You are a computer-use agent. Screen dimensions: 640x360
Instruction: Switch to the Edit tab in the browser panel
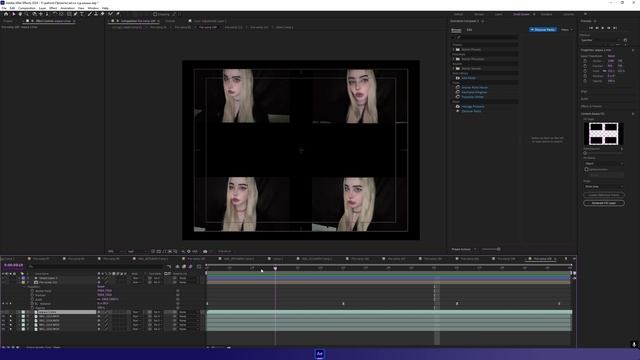[x=469, y=30]
